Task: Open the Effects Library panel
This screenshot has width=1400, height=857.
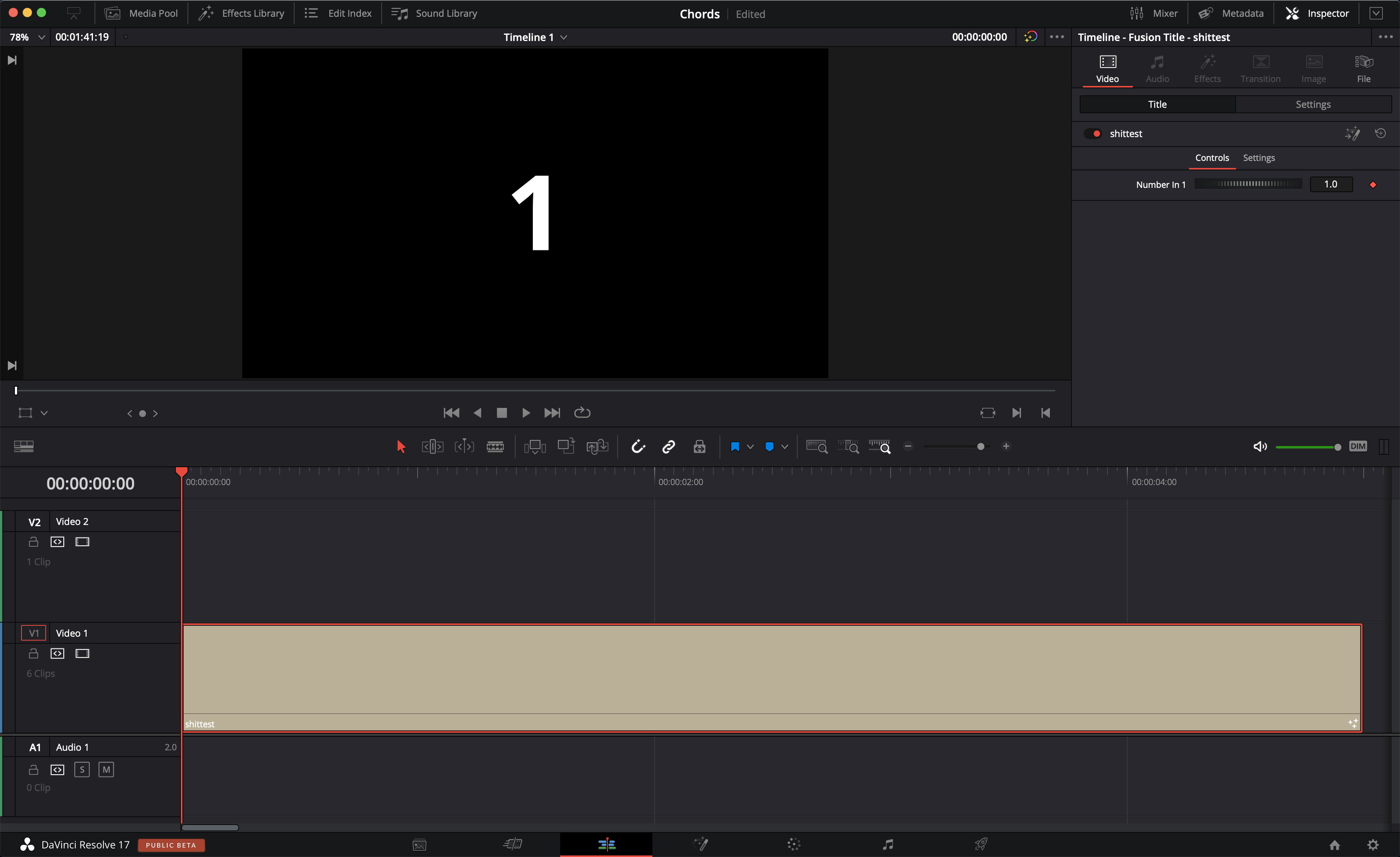Action: point(241,13)
